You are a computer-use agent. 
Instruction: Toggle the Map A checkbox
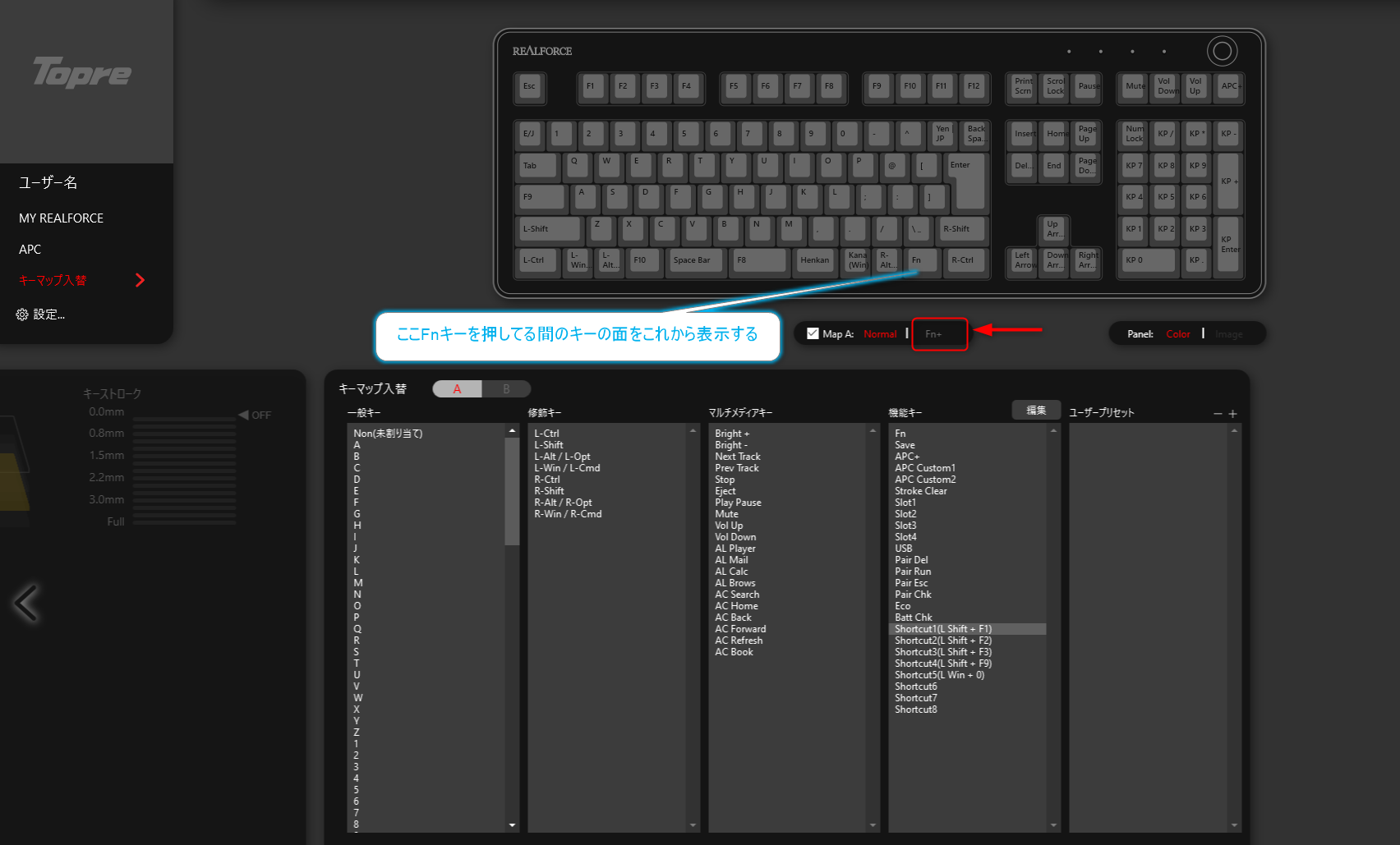click(x=813, y=333)
